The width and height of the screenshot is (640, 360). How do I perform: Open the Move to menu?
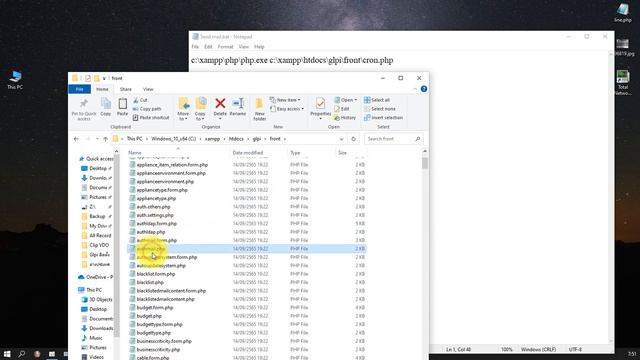pos(183,109)
